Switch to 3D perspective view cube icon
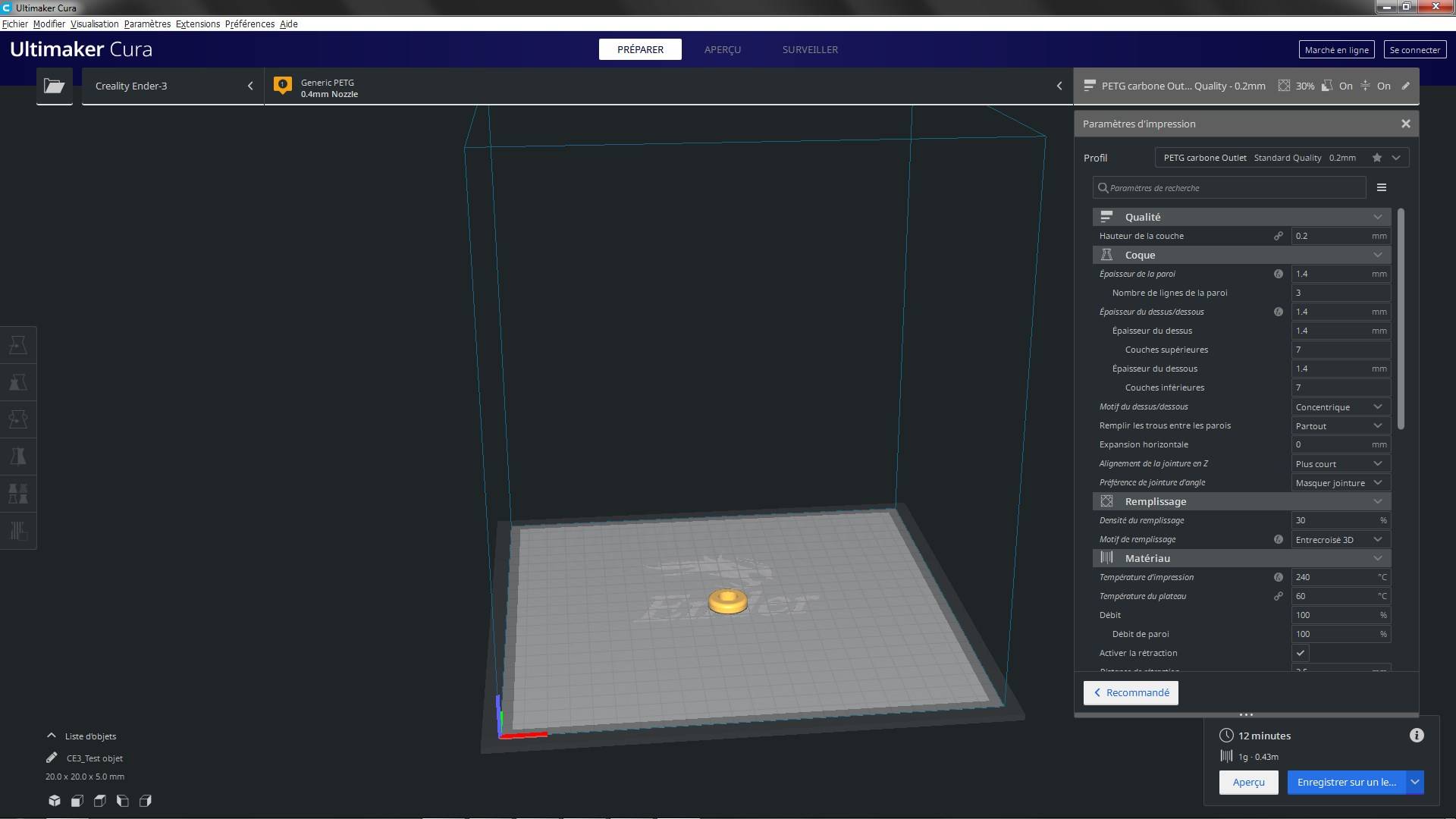 (55, 801)
